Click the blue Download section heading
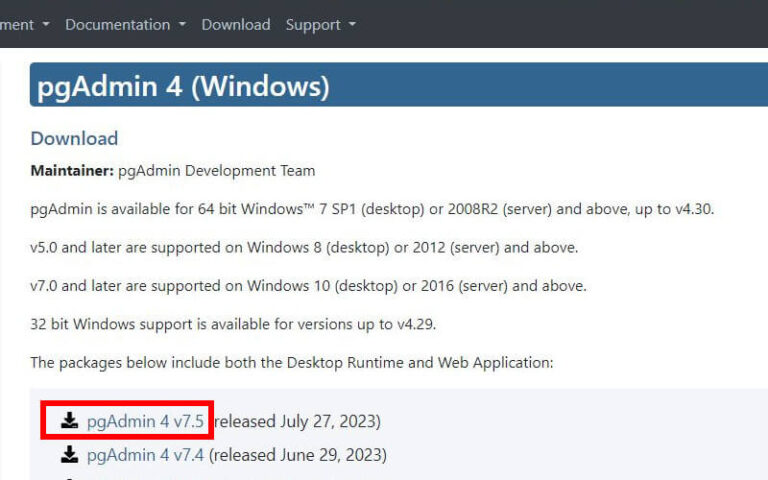 [x=74, y=138]
